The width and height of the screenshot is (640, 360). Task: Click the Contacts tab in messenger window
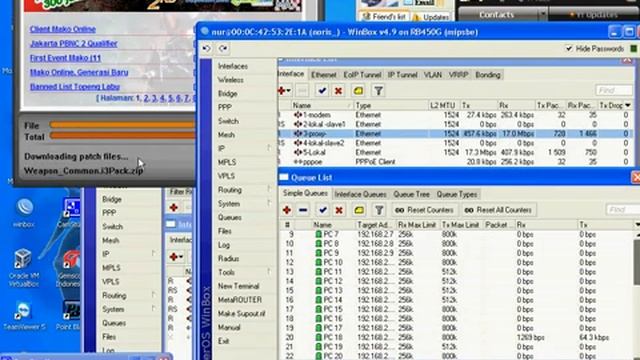[x=496, y=15]
